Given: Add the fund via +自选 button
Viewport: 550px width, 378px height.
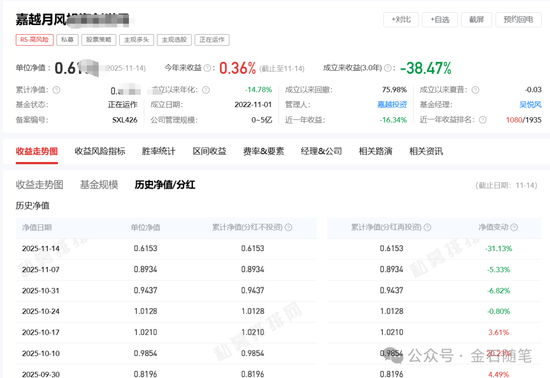Looking at the screenshot, I should click(x=440, y=20).
